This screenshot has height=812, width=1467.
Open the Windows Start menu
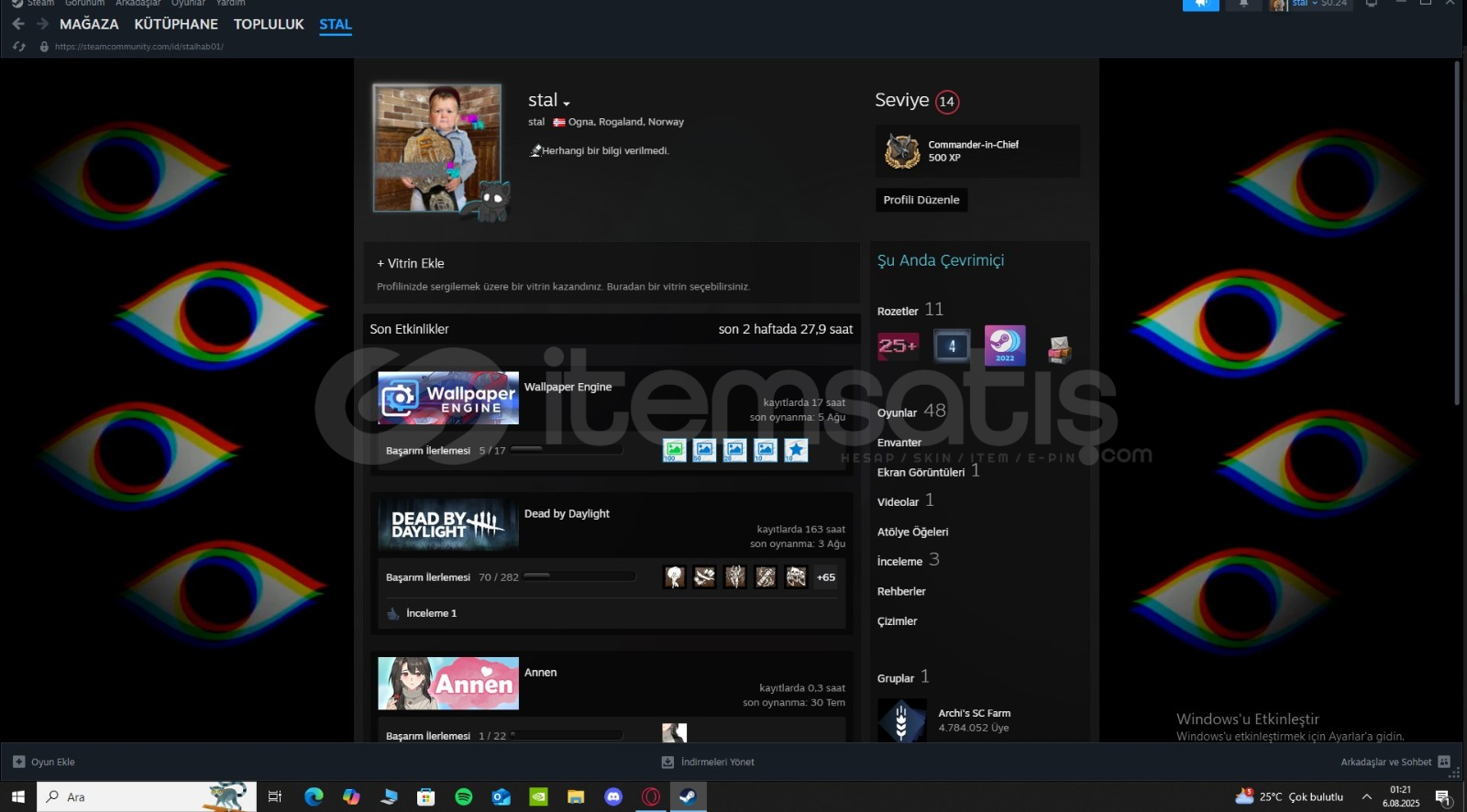[17, 796]
